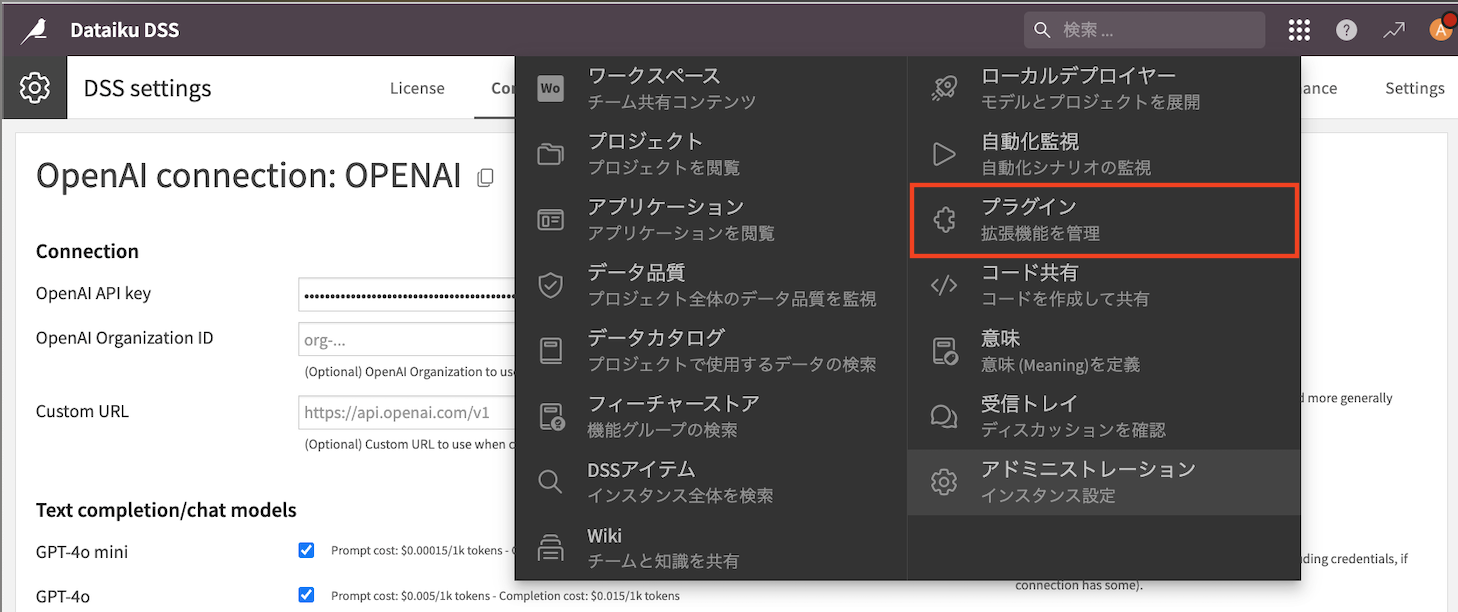Select 自動化監視 menu entry

1104,154
